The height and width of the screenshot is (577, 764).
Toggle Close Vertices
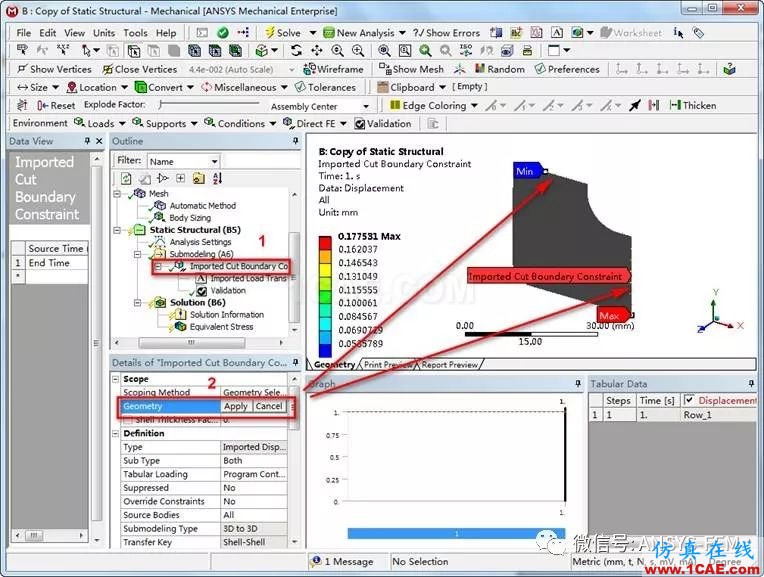139,69
